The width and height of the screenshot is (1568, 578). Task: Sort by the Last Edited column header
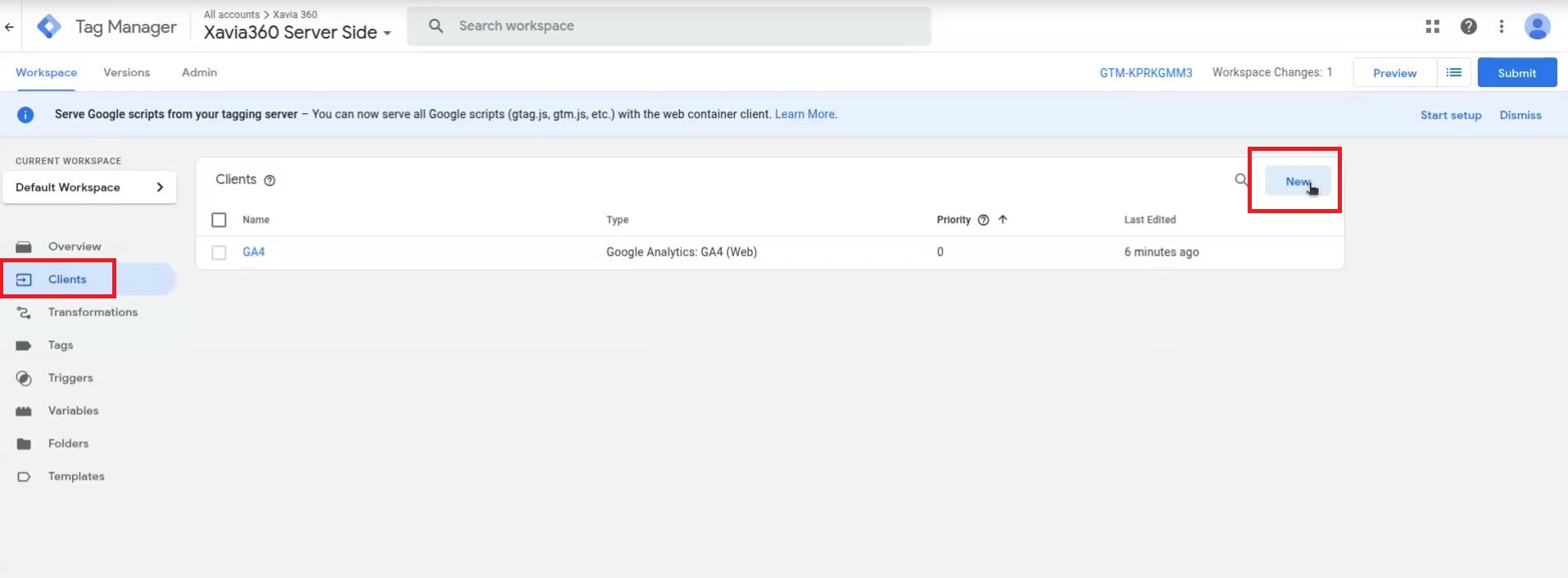[x=1149, y=220]
